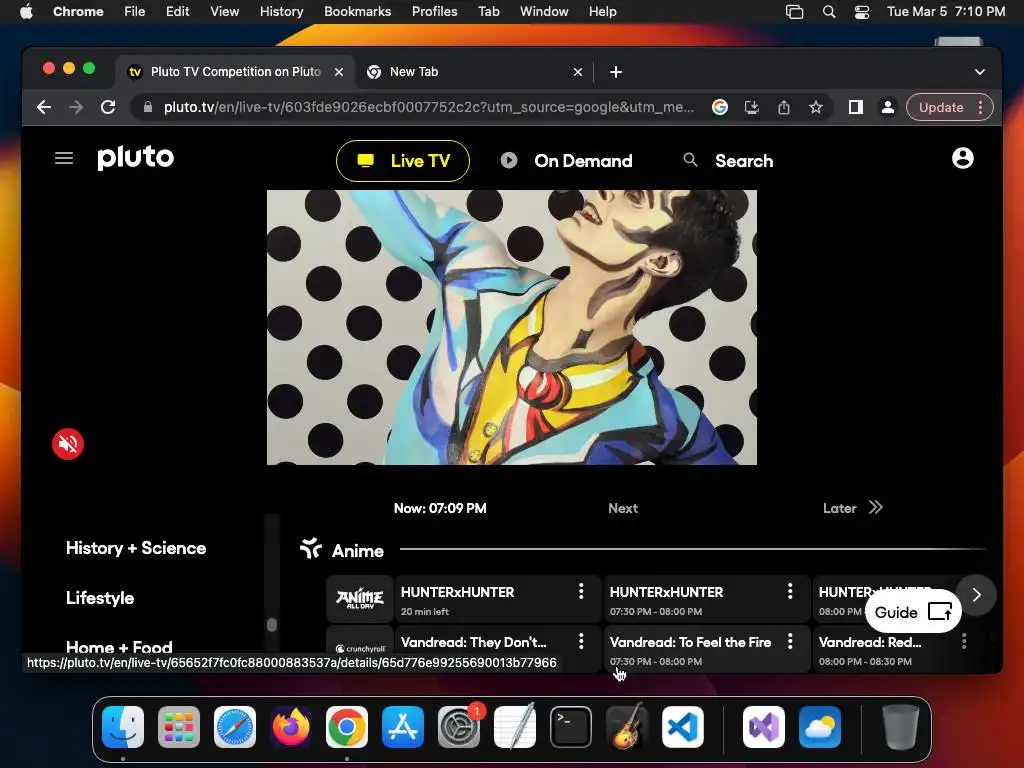Viewport: 1024px width, 768px height.
Task: Open options for Vandread: Red...
Action: 964,641
